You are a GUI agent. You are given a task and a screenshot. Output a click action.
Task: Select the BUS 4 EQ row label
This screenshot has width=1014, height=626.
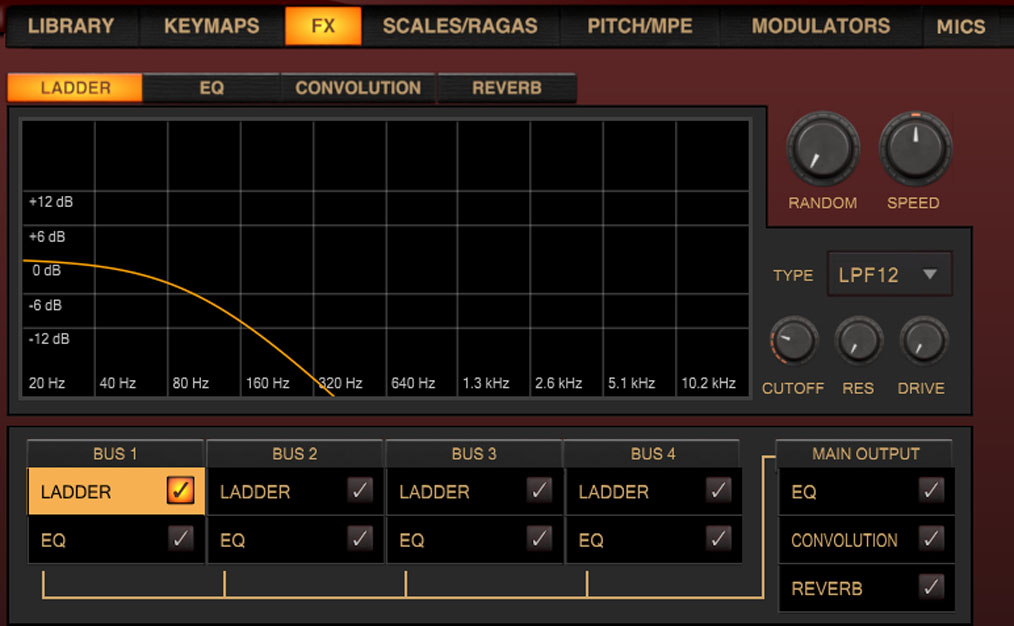click(x=590, y=540)
